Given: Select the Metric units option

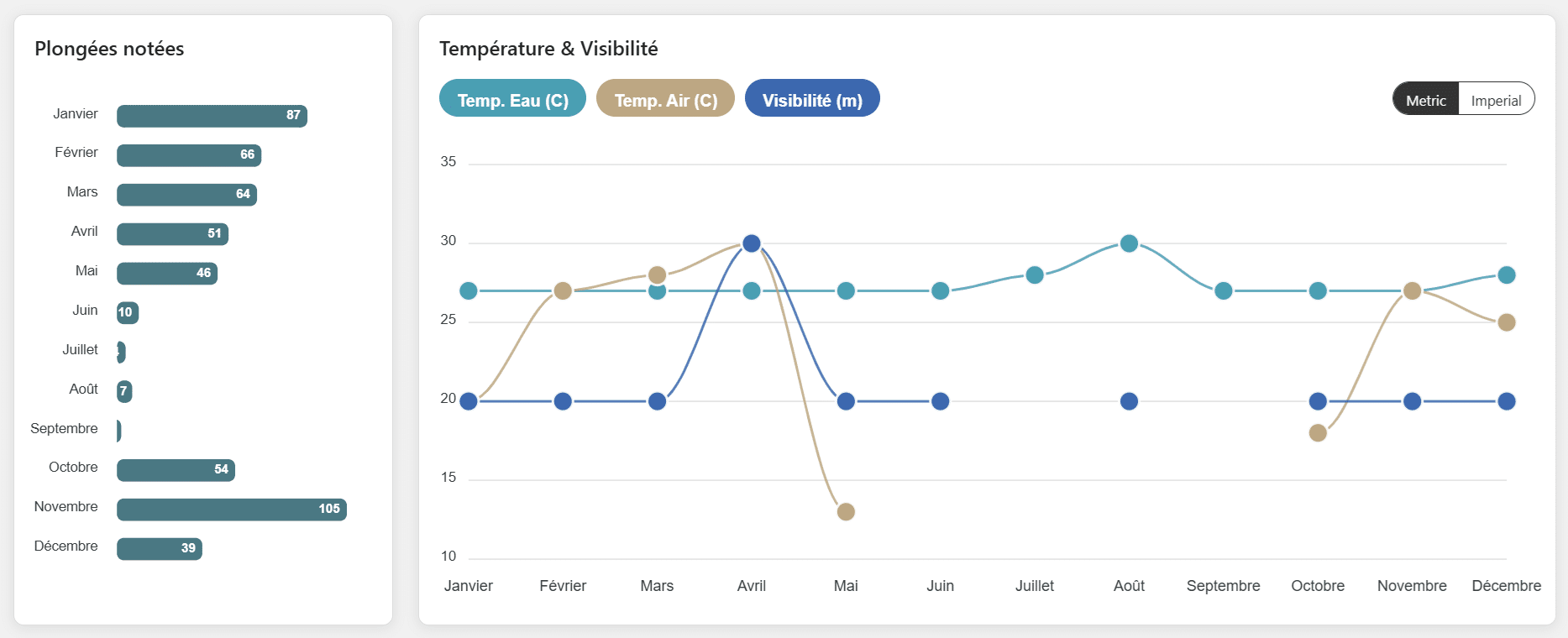Looking at the screenshot, I should coord(1426,100).
